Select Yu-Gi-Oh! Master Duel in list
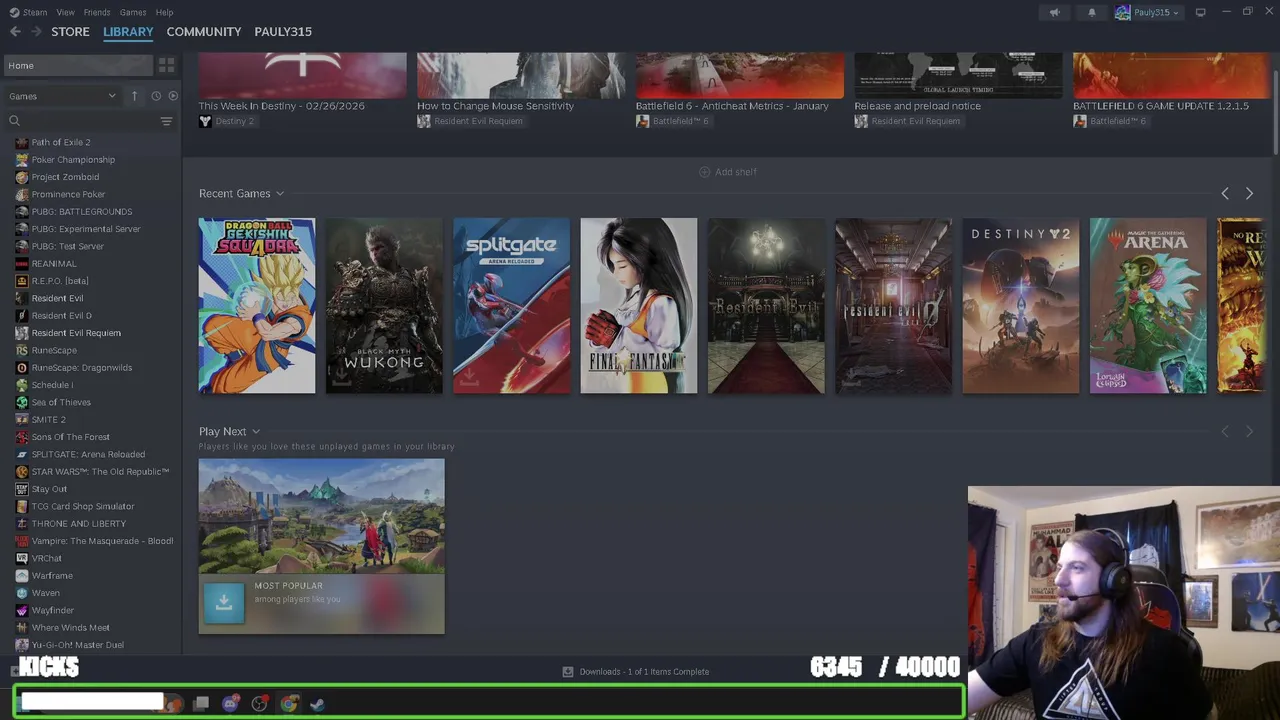Viewport: 1280px width, 720px height. click(77, 645)
